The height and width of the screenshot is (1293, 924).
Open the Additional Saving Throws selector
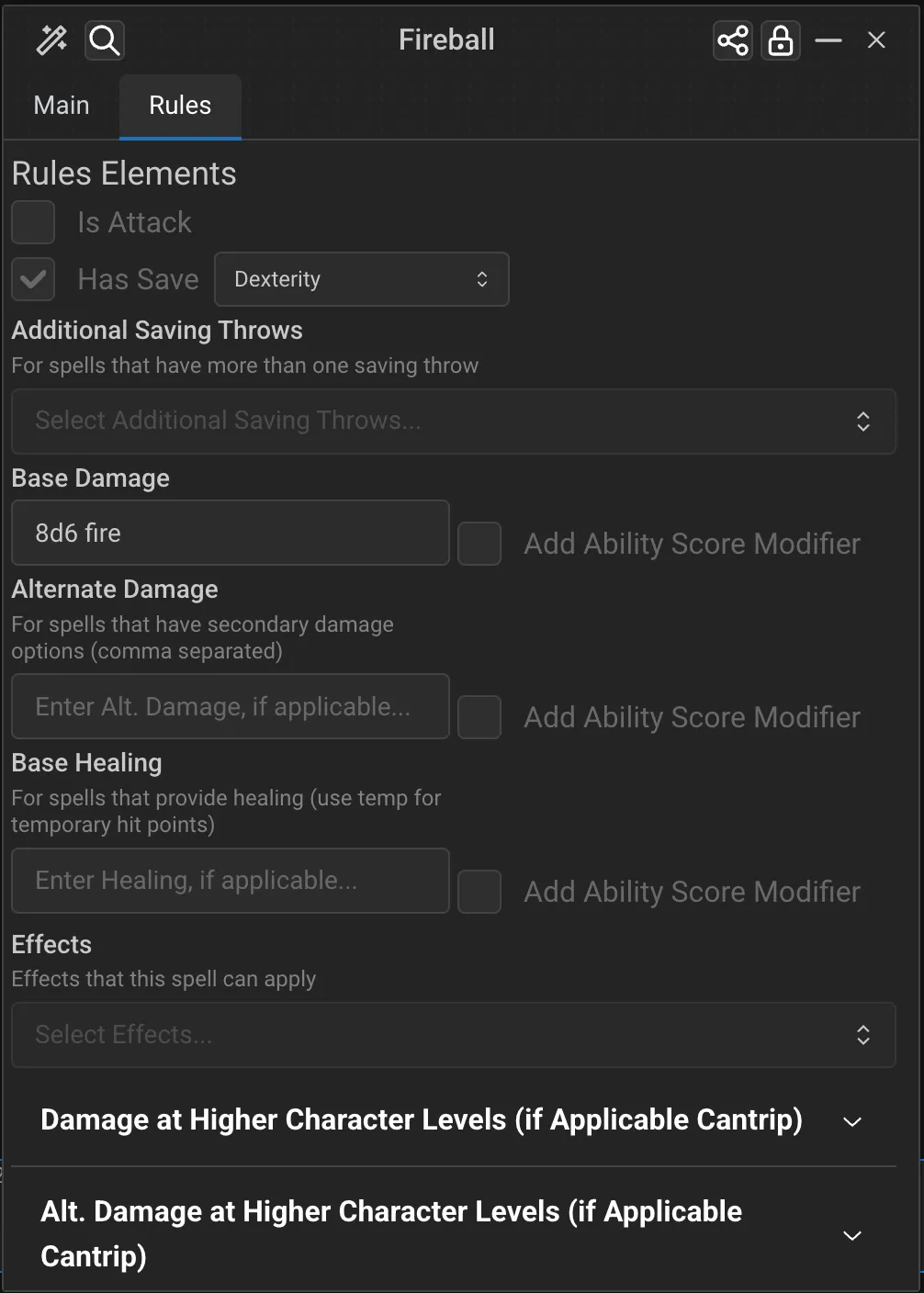click(x=454, y=422)
